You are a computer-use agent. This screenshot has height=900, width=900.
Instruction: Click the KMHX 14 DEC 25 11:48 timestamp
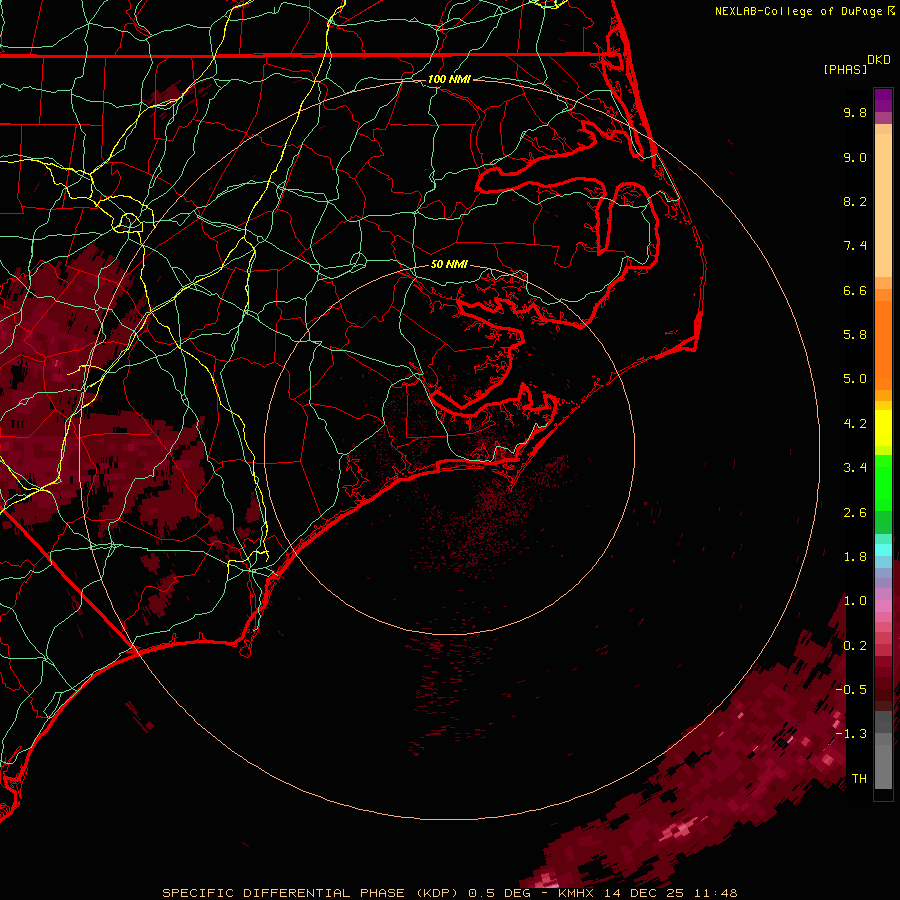pos(647,893)
